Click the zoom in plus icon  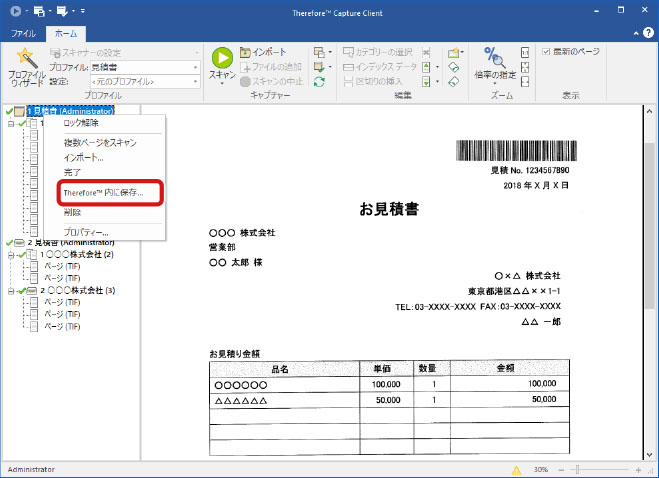[x=638, y=469]
